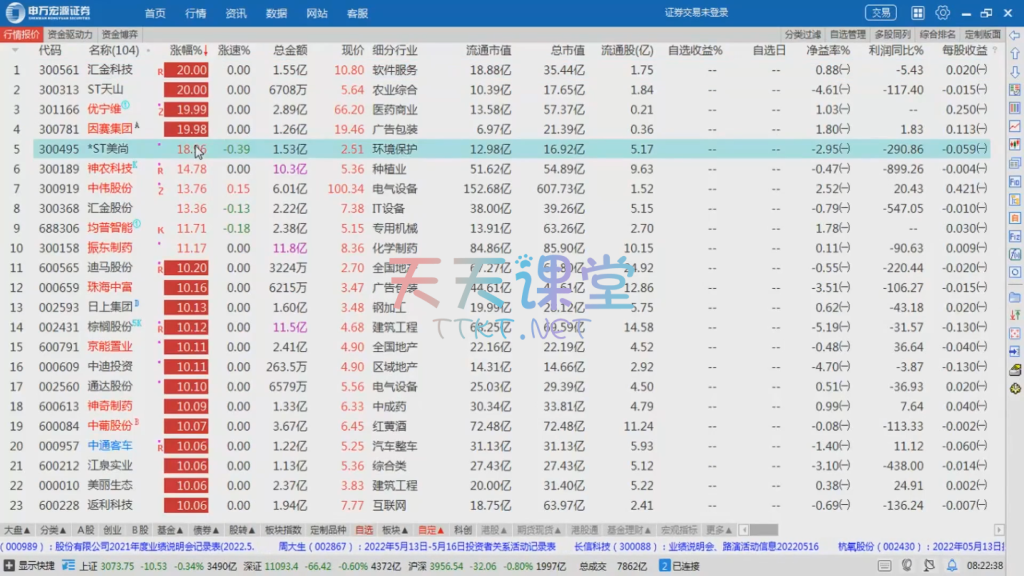The width and height of the screenshot is (1024, 576).
Task: Click the 综合排名 button
Action: click(937, 34)
